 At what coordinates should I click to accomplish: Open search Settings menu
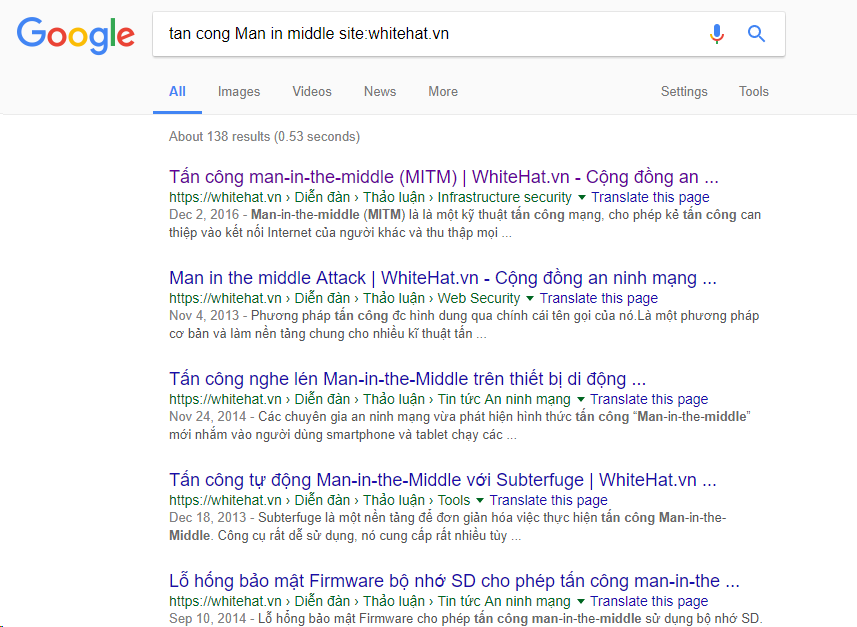click(x=684, y=91)
